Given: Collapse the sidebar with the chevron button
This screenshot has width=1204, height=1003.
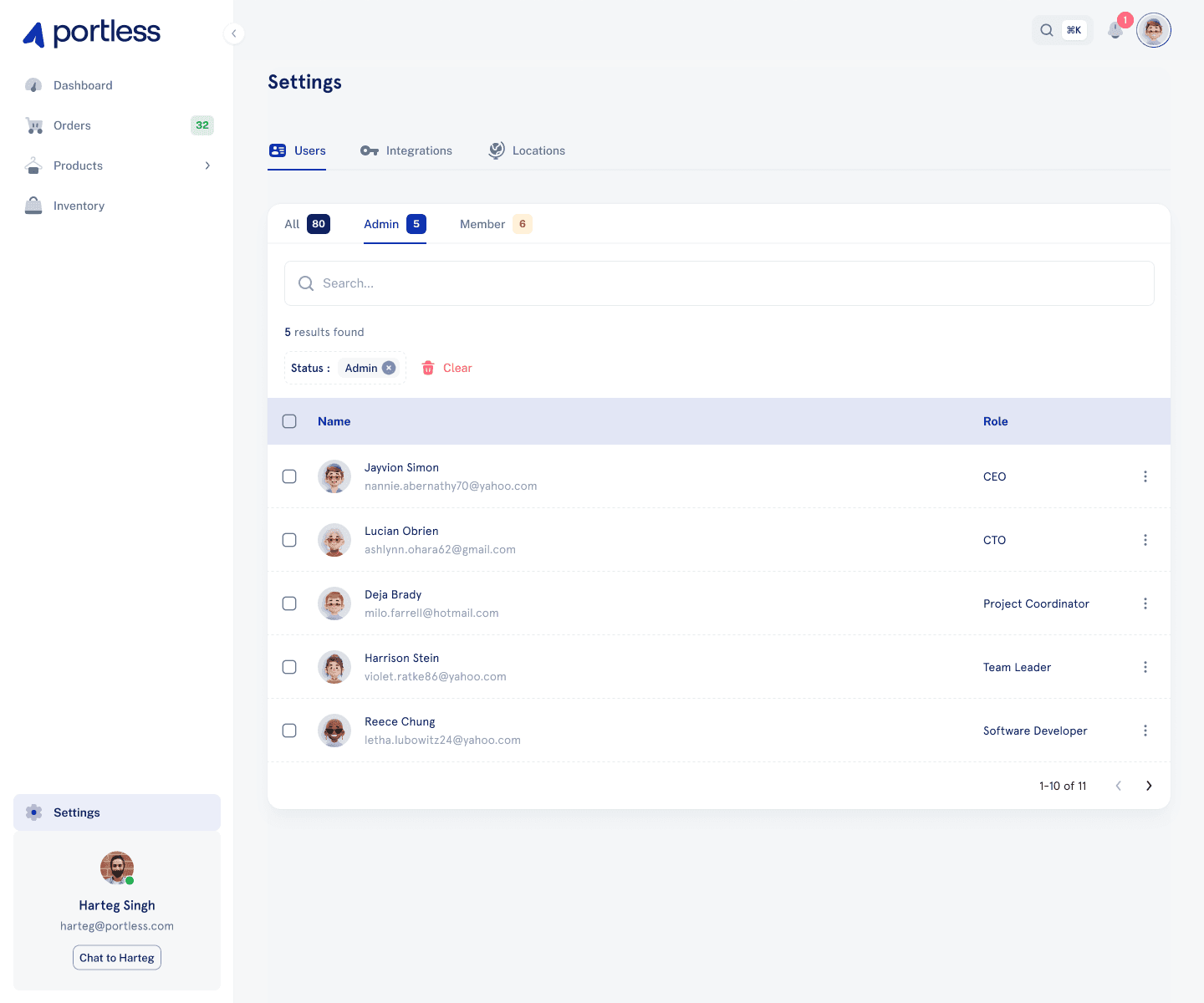Looking at the screenshot, I should 234,33.
